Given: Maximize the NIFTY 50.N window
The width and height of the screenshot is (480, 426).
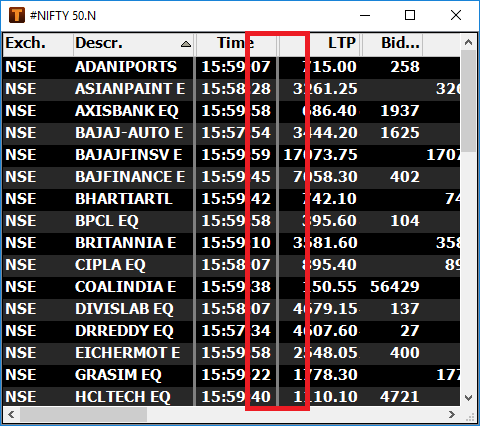Looking at the screenshot, I should pos(410,15).
